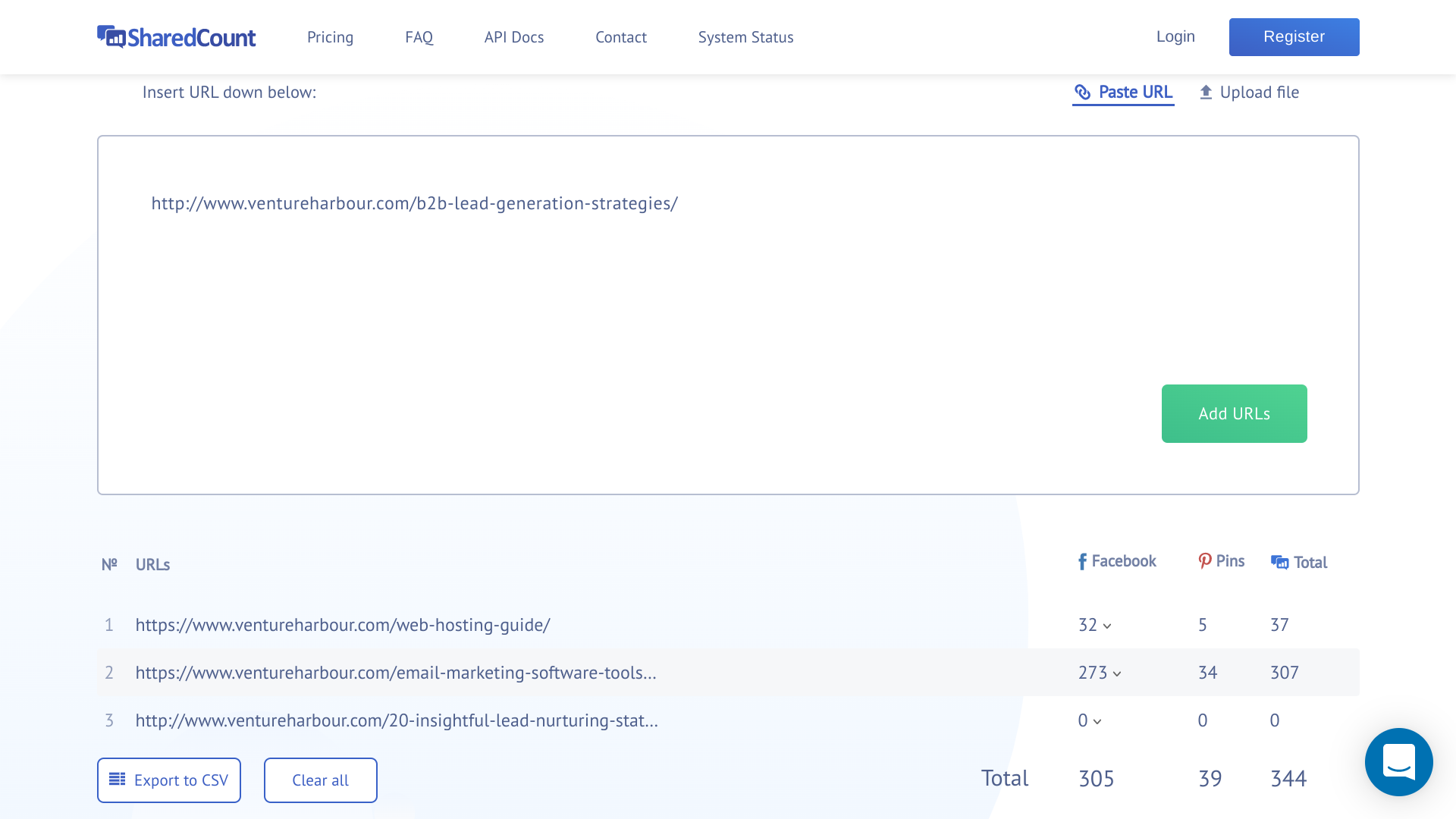Click the Register button
The height and width of the screenshot is (819, 1456).
(x=1294, y=37)
